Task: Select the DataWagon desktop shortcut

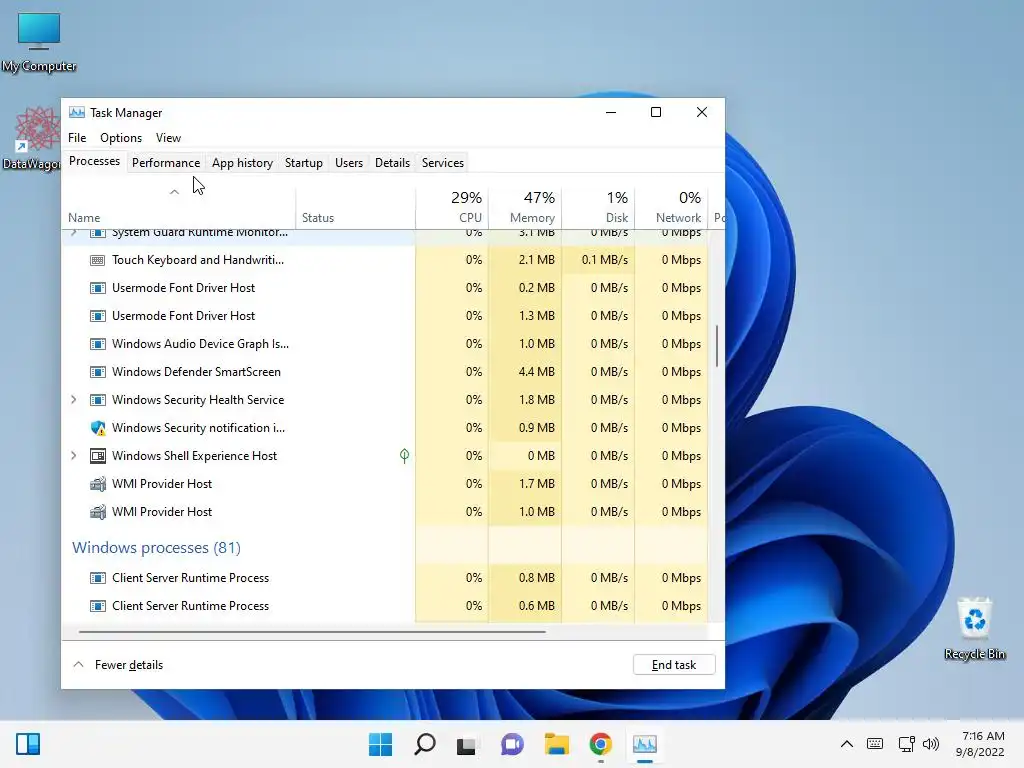Action: pyautogui.click(x=31, y=139)
